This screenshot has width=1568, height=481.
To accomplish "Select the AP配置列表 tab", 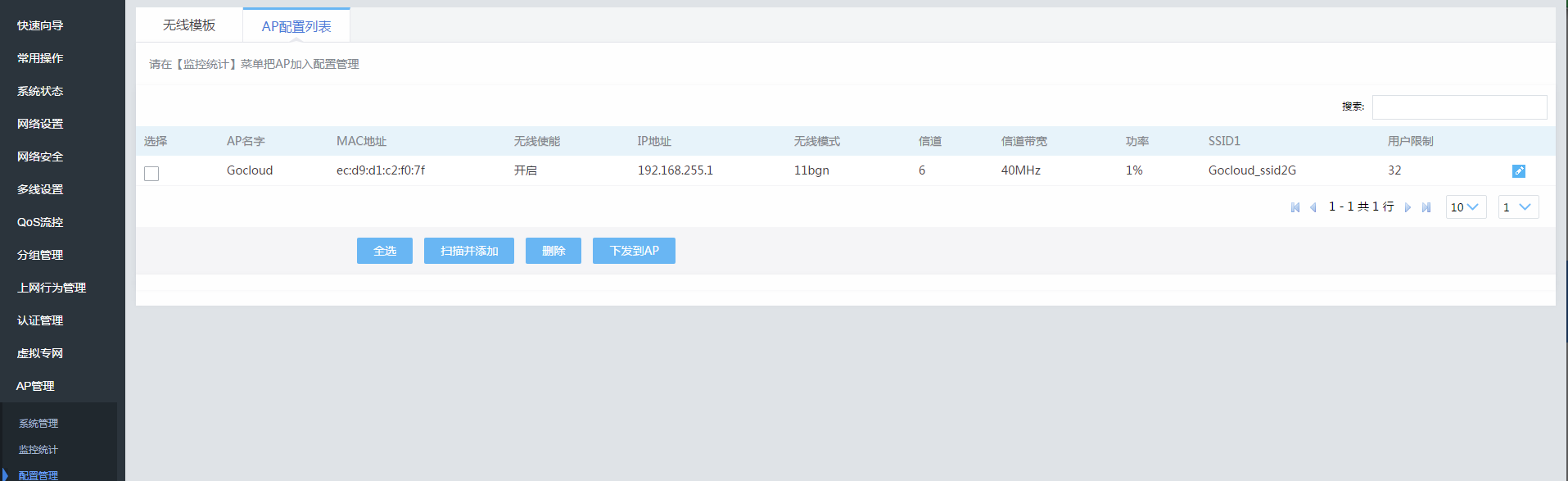I will (296, 26).
